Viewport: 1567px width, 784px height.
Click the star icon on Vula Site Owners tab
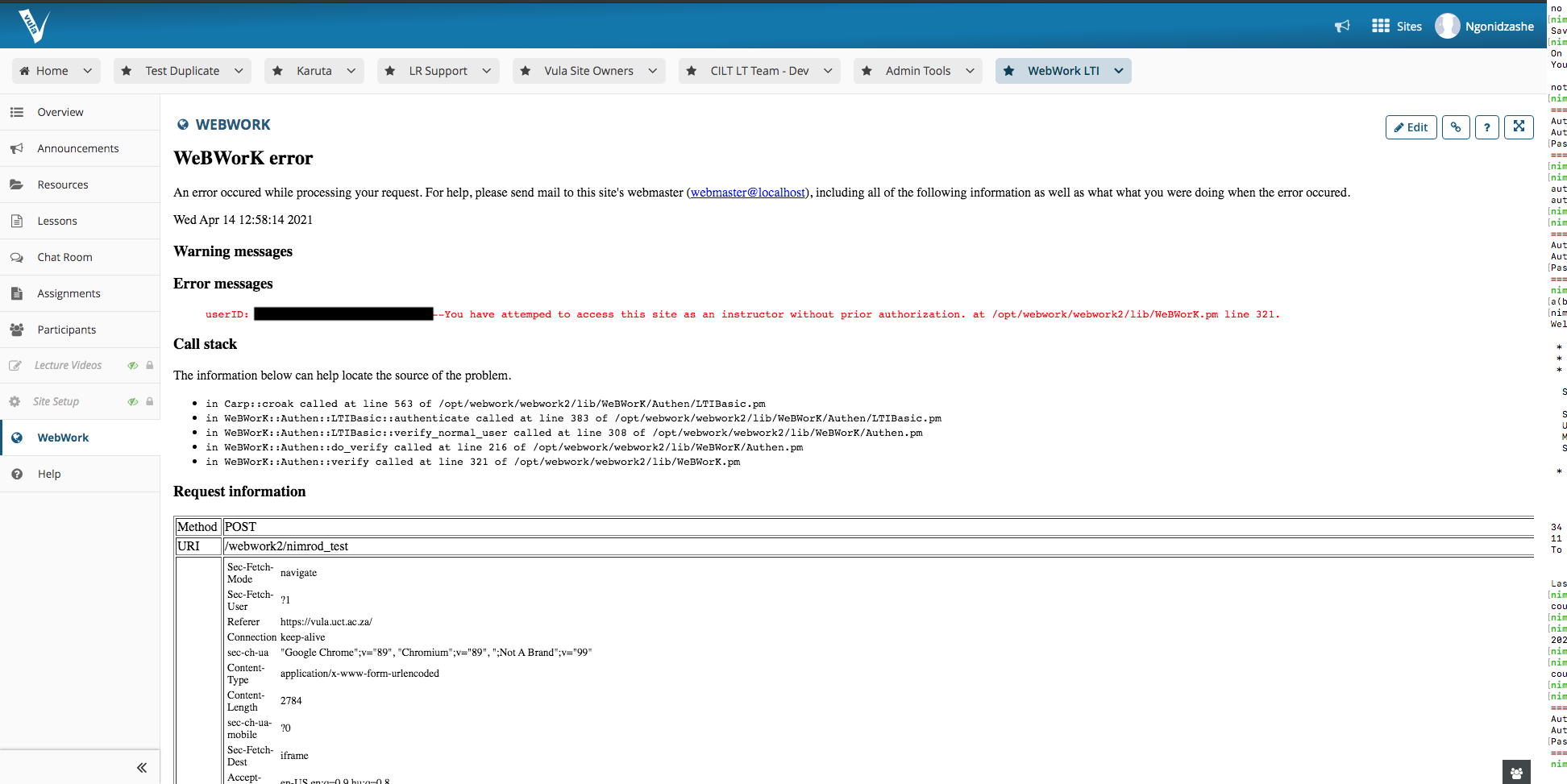pyautogui.click(x=526, y=71)
